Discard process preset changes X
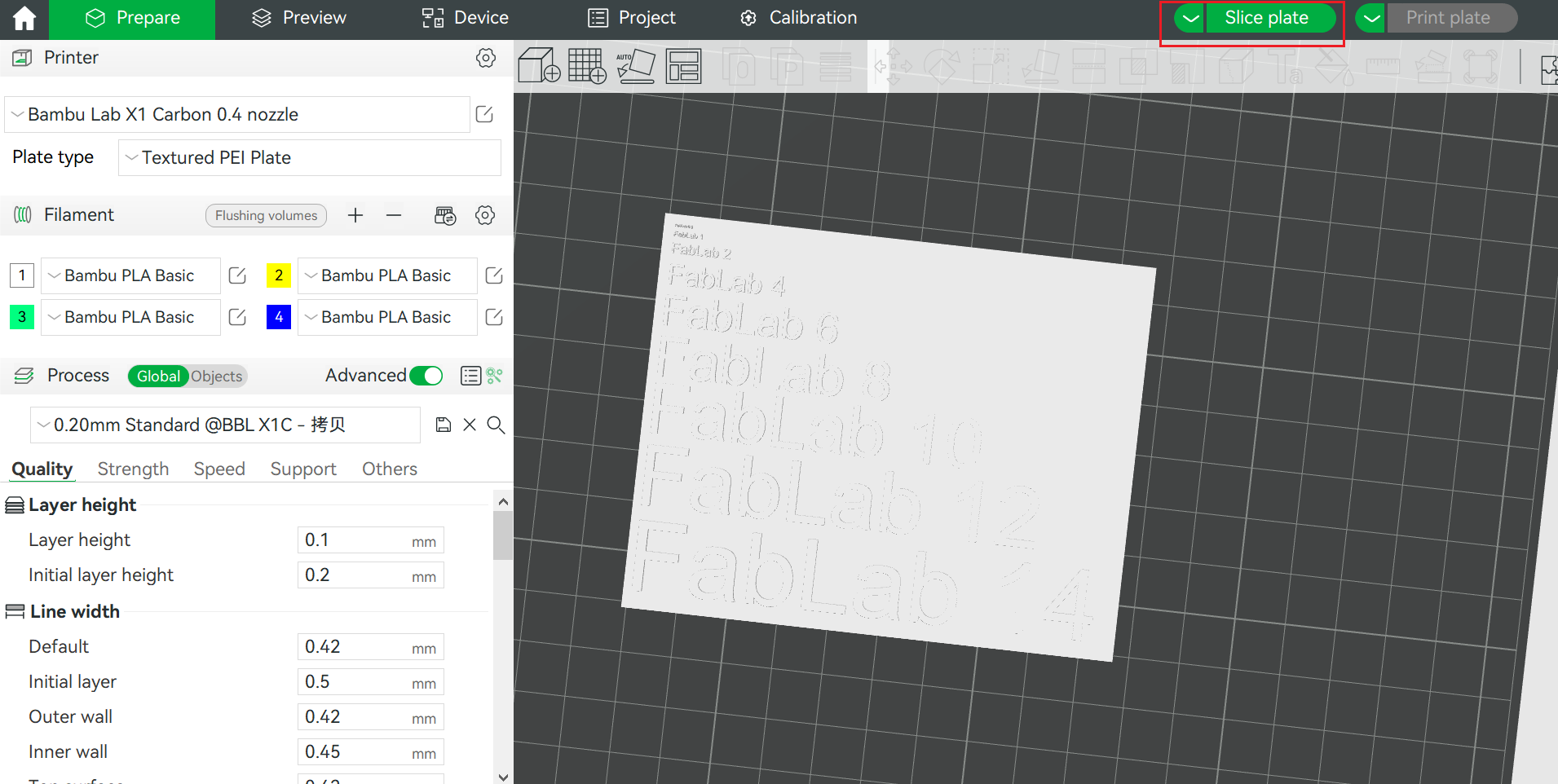Image resolution: width=1558 pixels, height=784 pixels. pyautogui.click(x=470, y=425)
